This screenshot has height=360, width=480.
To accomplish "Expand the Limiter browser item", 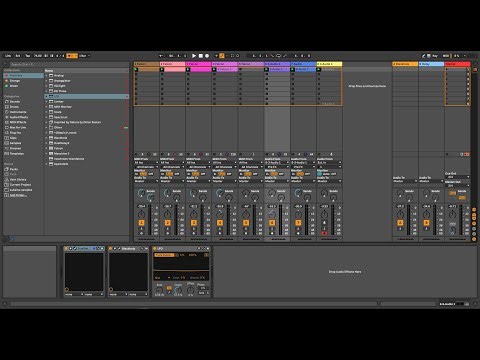I will (47, 101).
